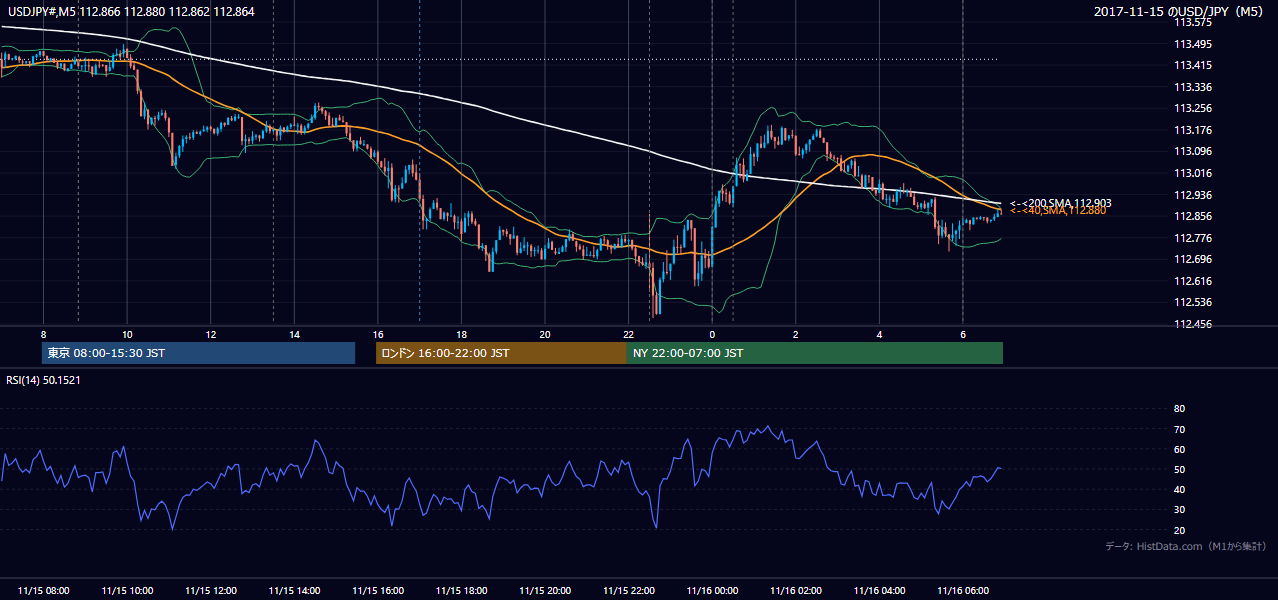The image size is (1278, 600).
Task: Click the 11/15 08:00 time label
Action: (x=43, y=591)
